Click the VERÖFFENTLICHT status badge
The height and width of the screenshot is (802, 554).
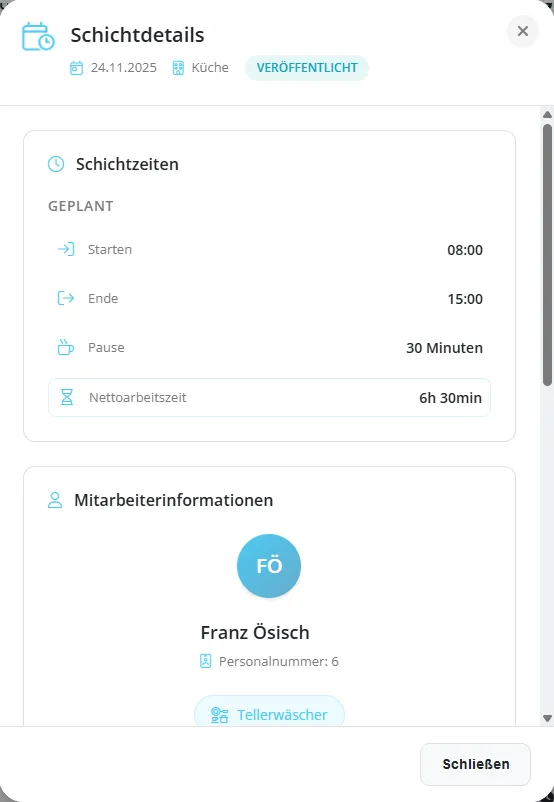[307, 68]
